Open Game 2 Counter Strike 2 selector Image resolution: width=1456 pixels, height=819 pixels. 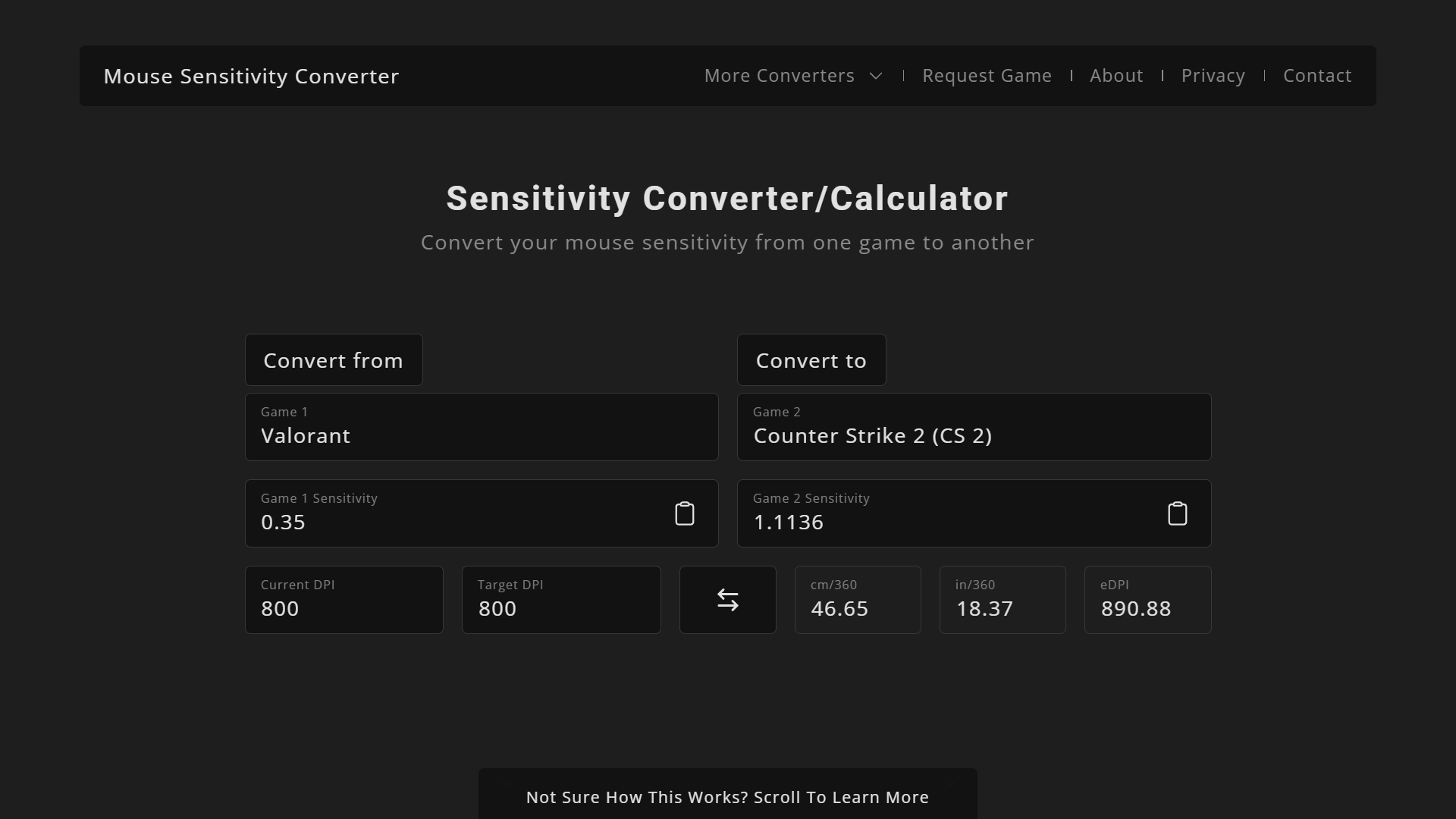[x=974, y=427]
